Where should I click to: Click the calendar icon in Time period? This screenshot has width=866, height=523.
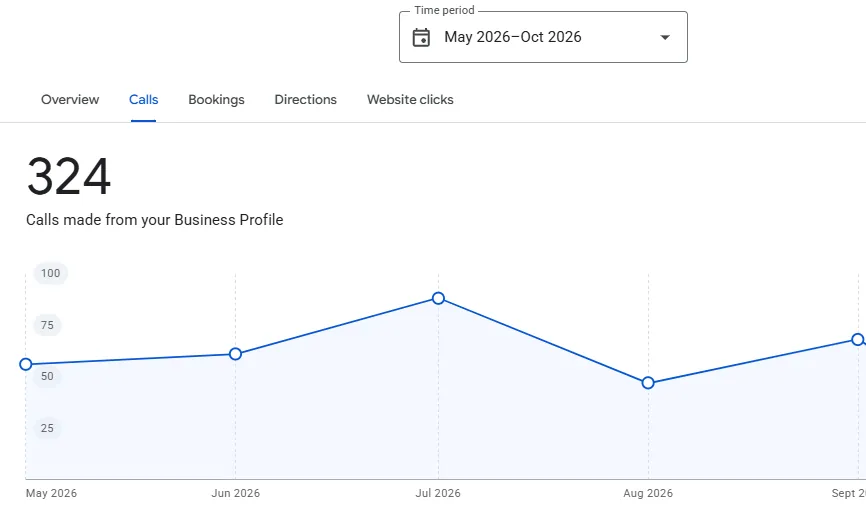(x=421, y=38)
